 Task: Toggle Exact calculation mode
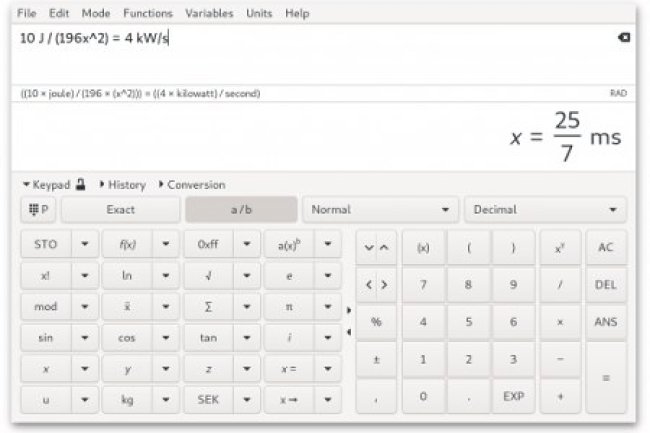click(x=120, y=210)
